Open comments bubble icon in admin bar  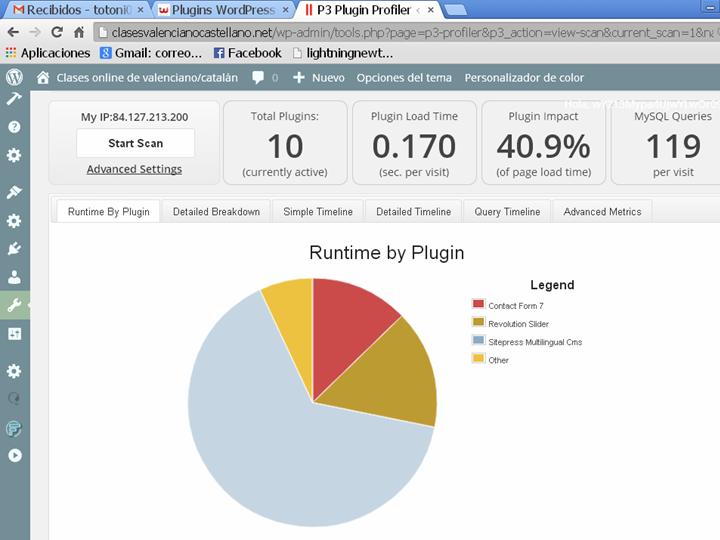[258, 78]
